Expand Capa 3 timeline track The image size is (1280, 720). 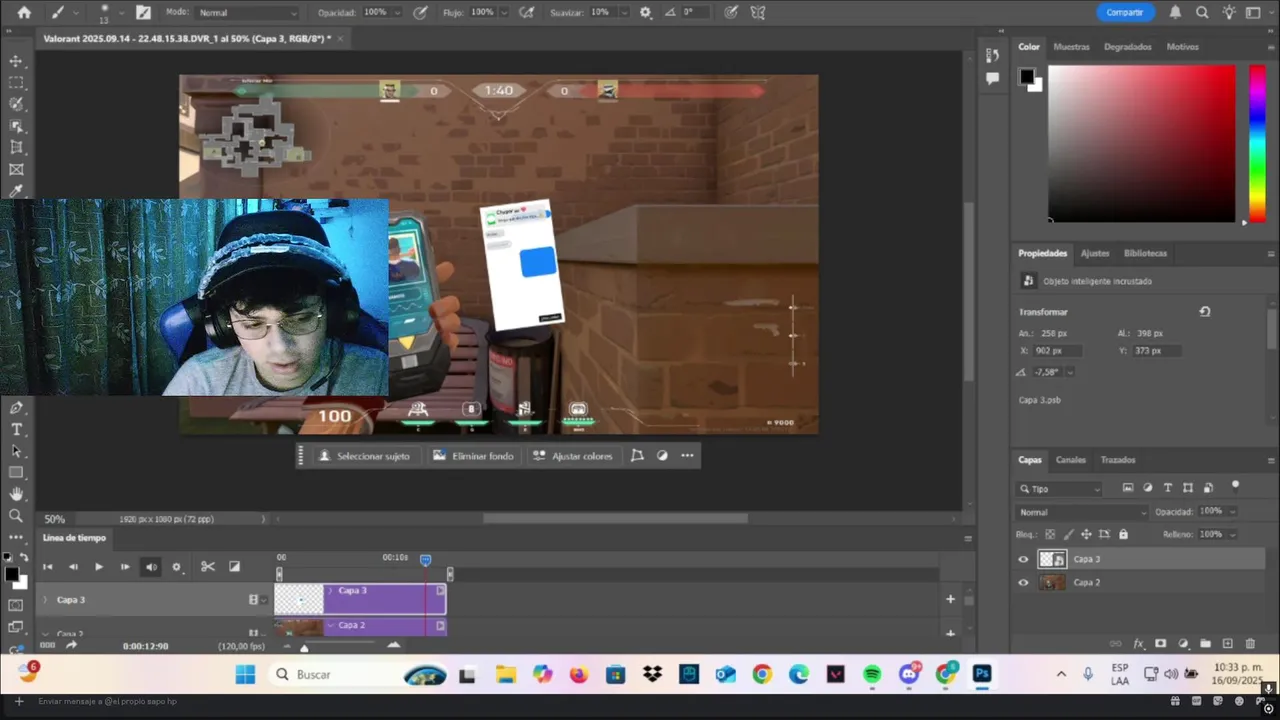tap(44, 600)
